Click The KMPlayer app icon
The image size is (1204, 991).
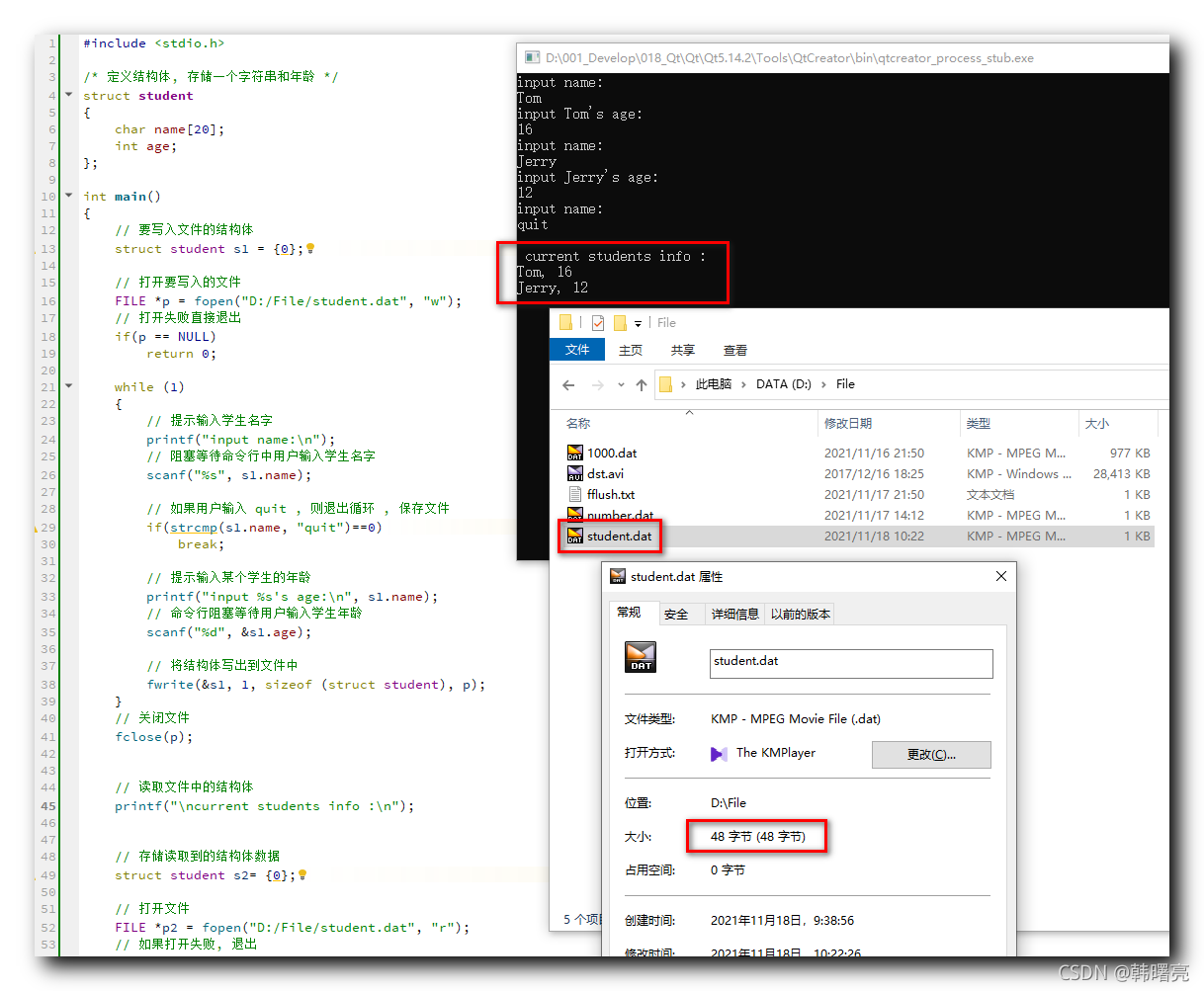click(719, 754)
